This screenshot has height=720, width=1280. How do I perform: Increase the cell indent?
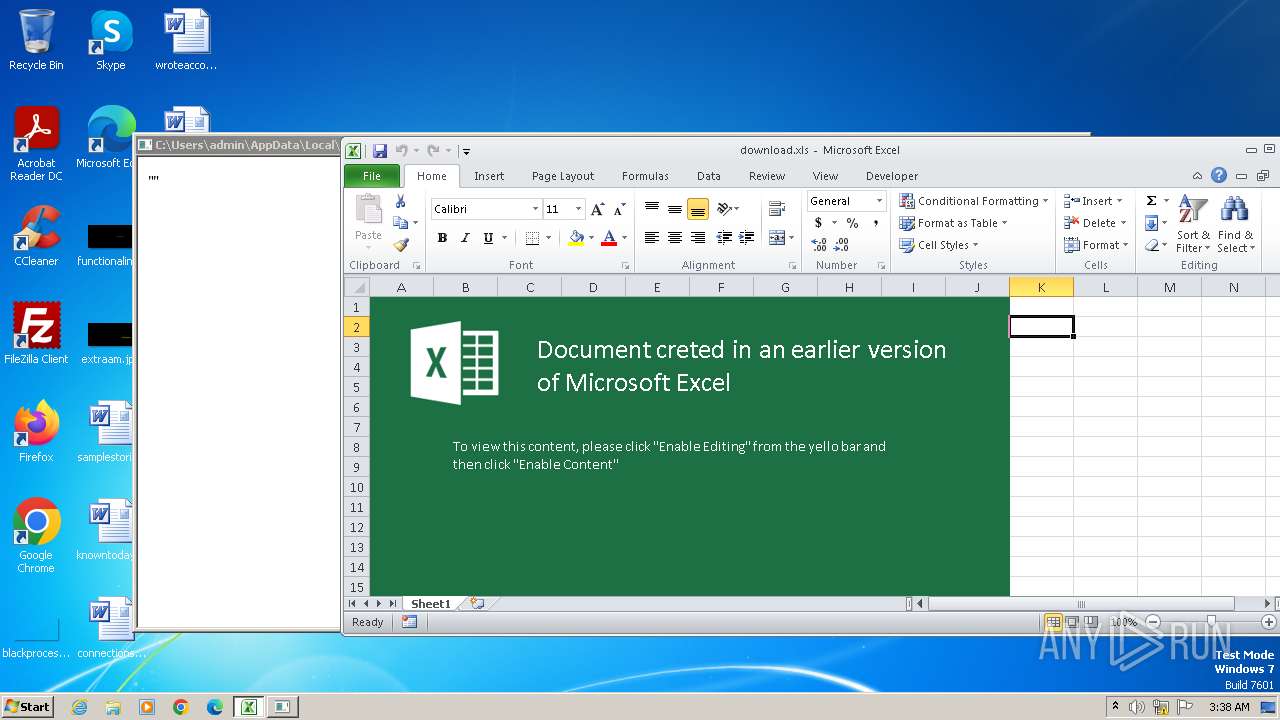(746, 238)
